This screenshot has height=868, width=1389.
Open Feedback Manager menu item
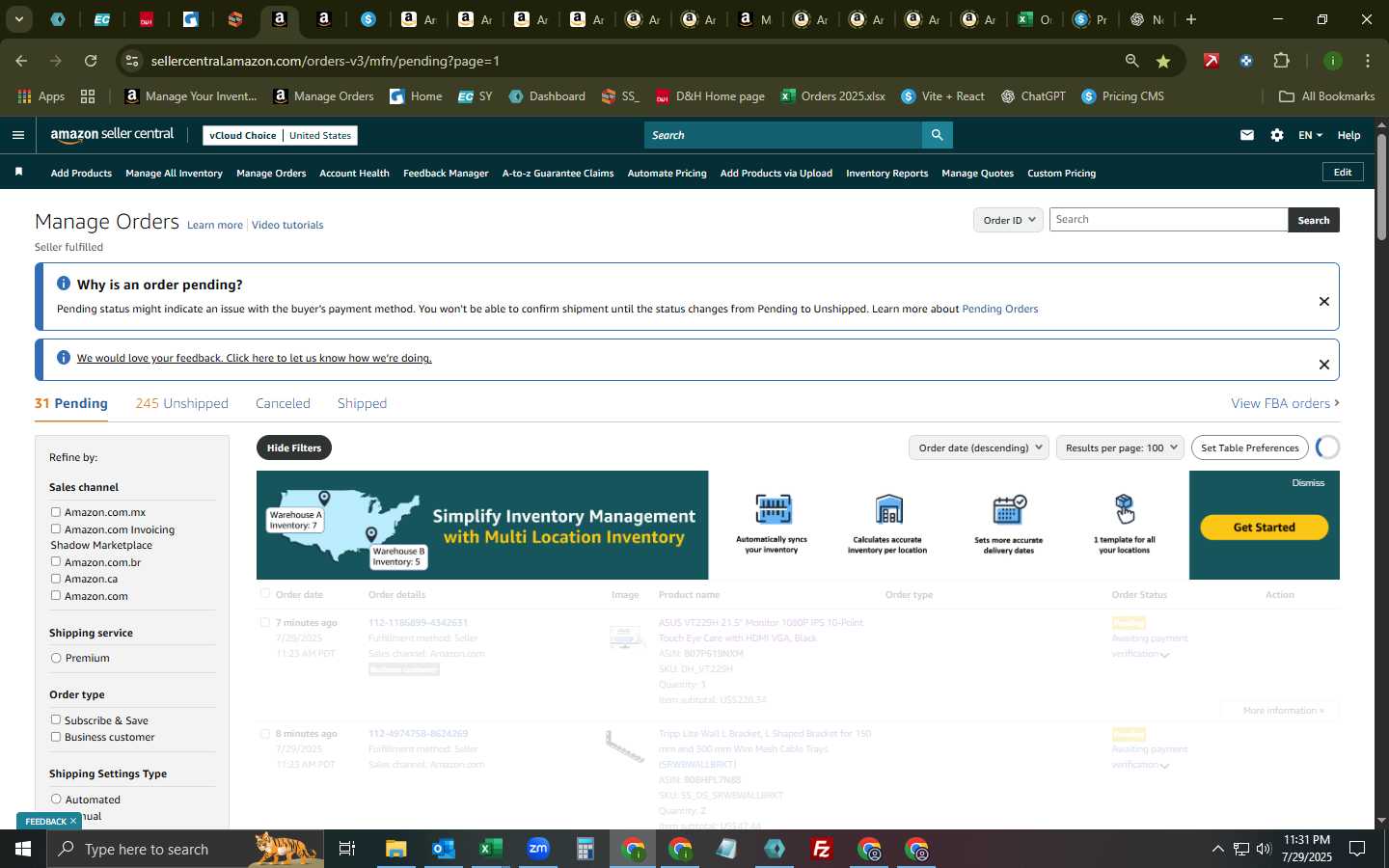pos(446,173)
